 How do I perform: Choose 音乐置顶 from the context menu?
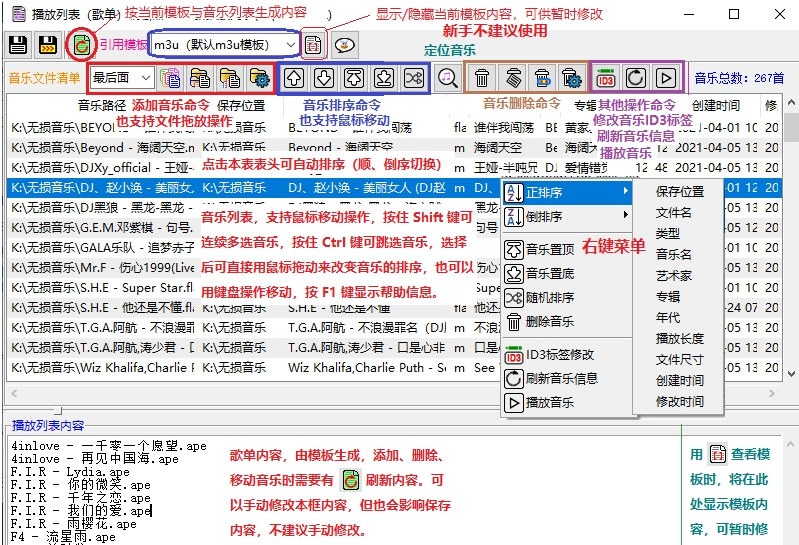pos(550,250)
